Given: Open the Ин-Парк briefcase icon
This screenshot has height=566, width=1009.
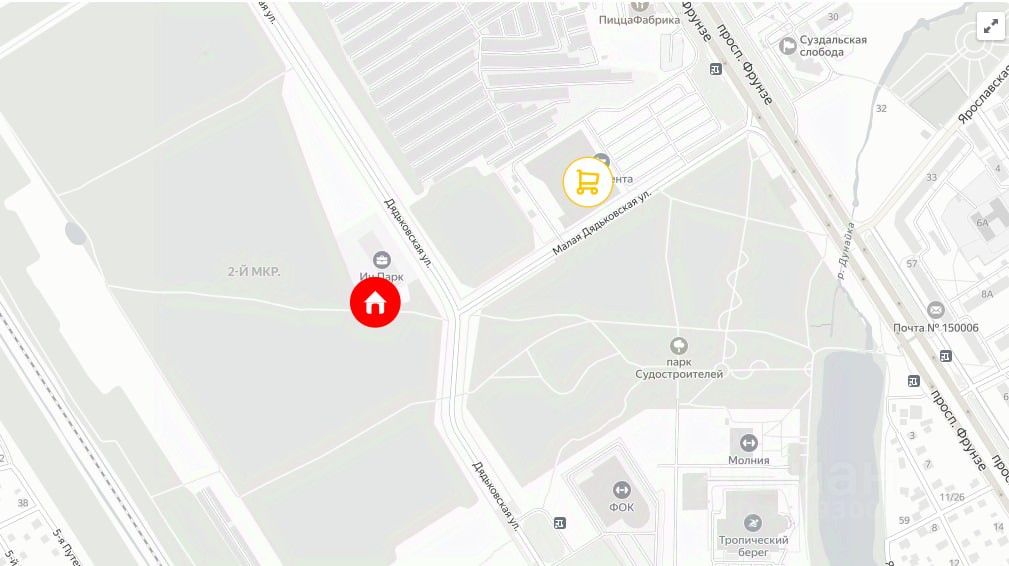Looking at the screenshot, I should pyautogui.click(x=382, y=260).
